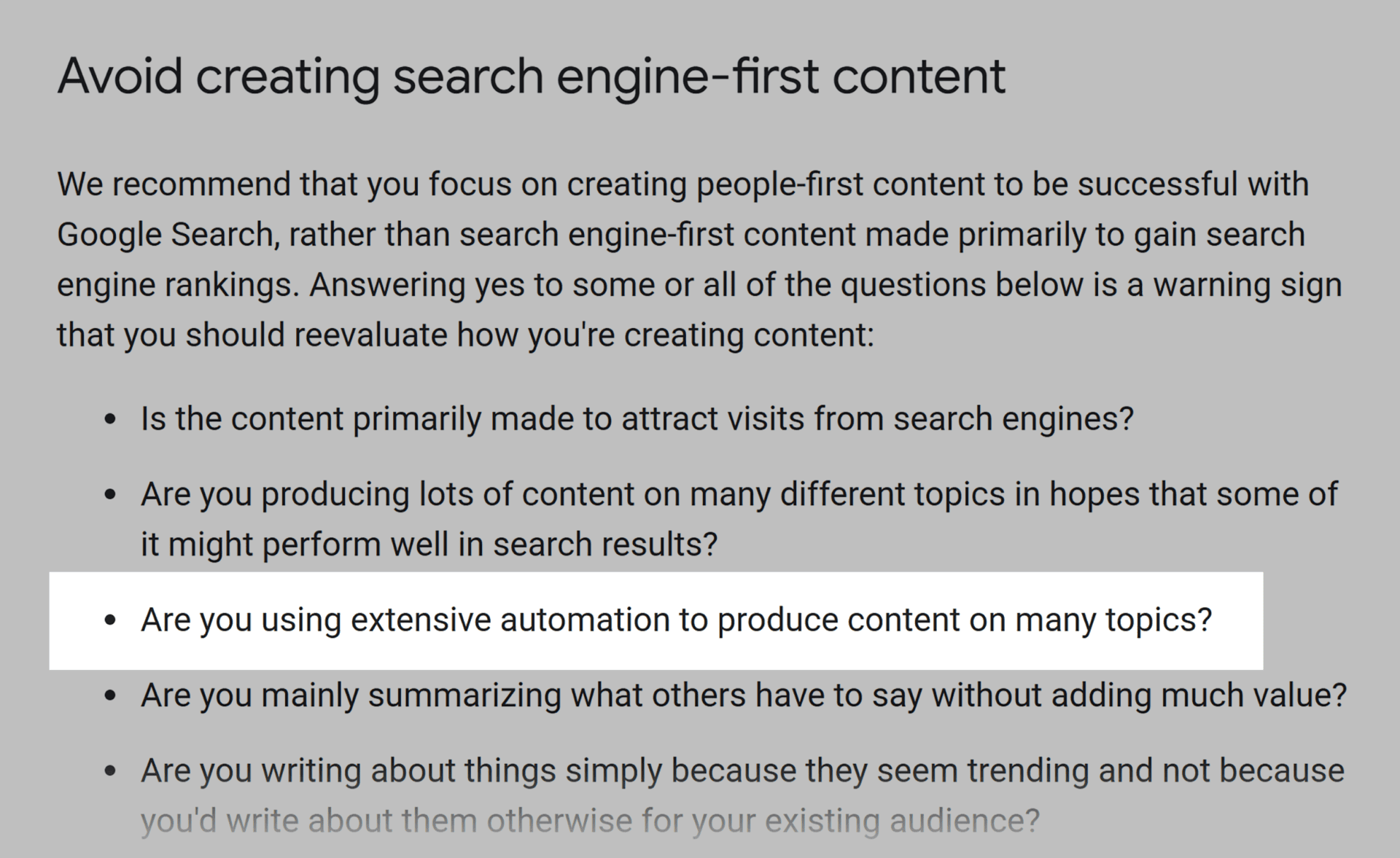The image size is (1400, 858).
Task: Click the bullet dot before "Are you producing"
Action: [110, 495]
